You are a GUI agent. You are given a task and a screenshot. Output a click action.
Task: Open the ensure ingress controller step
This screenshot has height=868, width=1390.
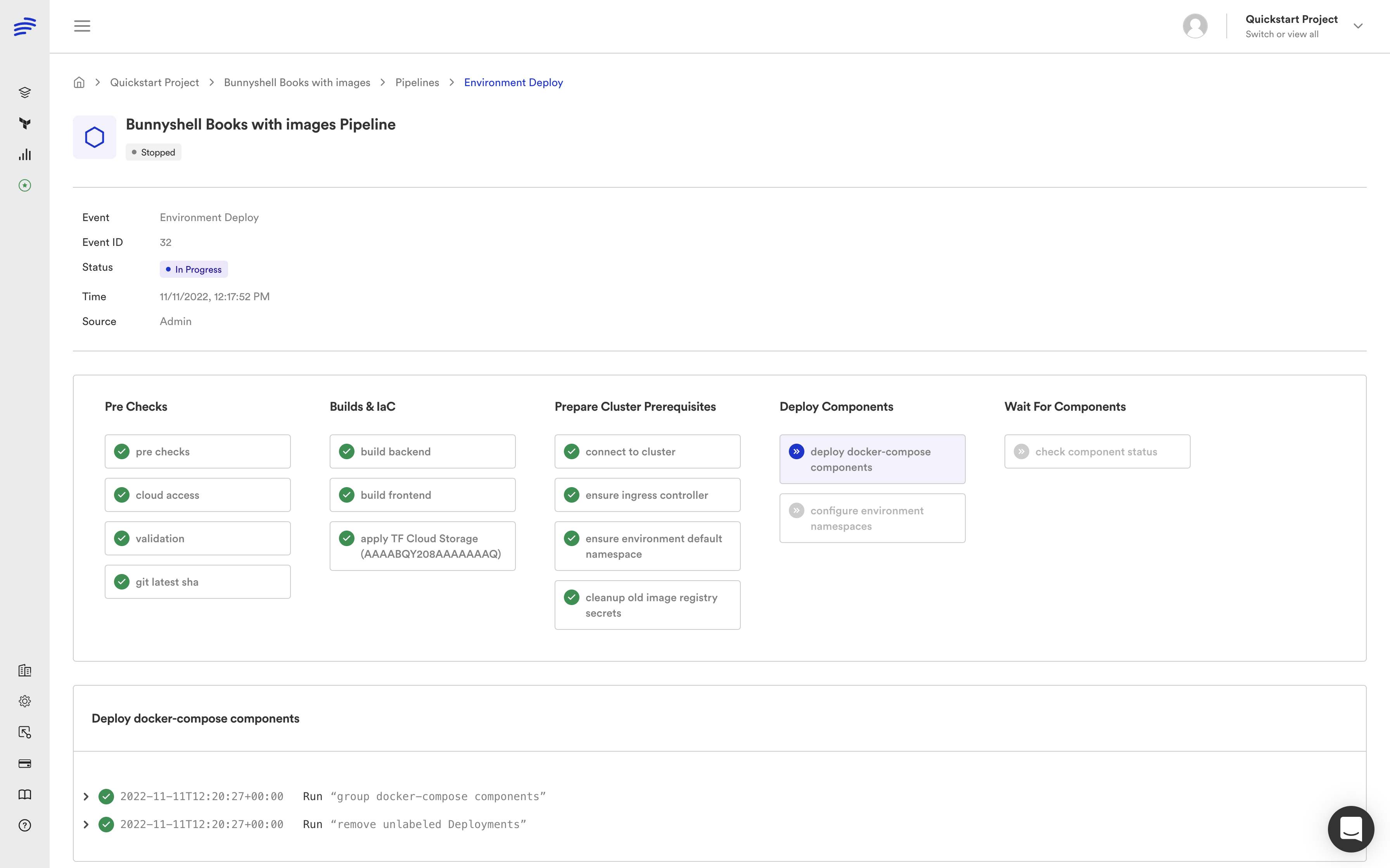647,495
